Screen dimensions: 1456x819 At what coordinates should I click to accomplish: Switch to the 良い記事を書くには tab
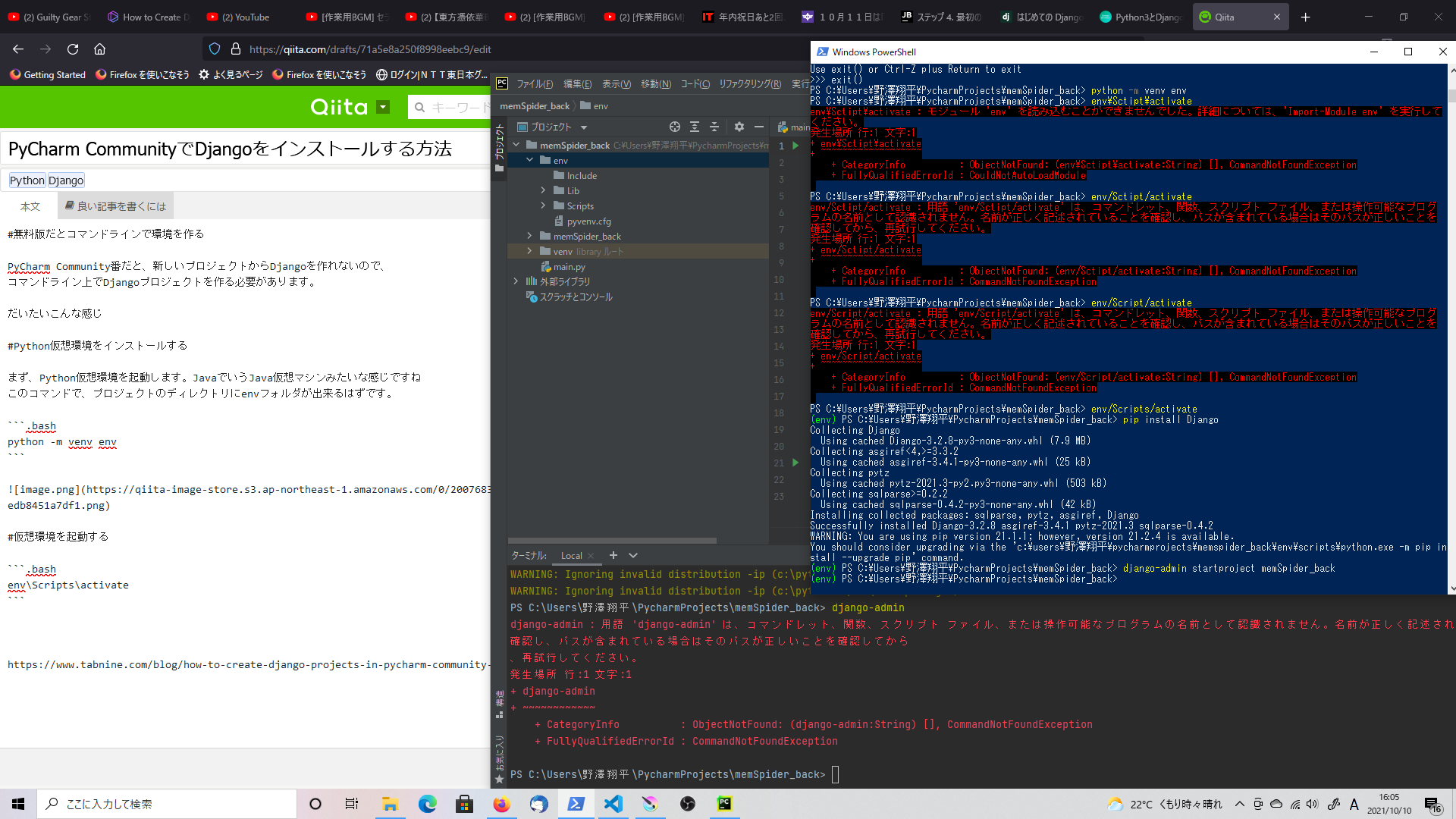[x=115, y=206]
